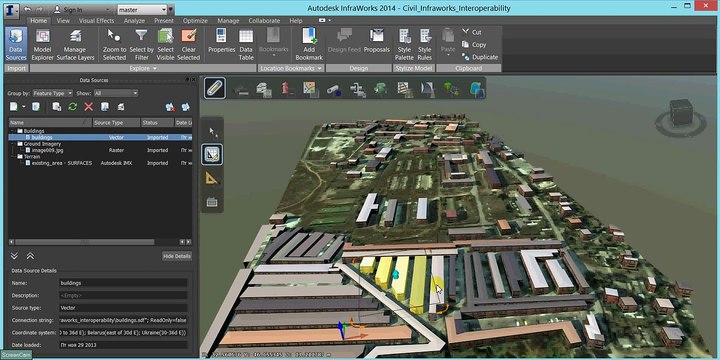720x360 pixels.
Task: Click the red X delete data source icon
Action: 89,107
